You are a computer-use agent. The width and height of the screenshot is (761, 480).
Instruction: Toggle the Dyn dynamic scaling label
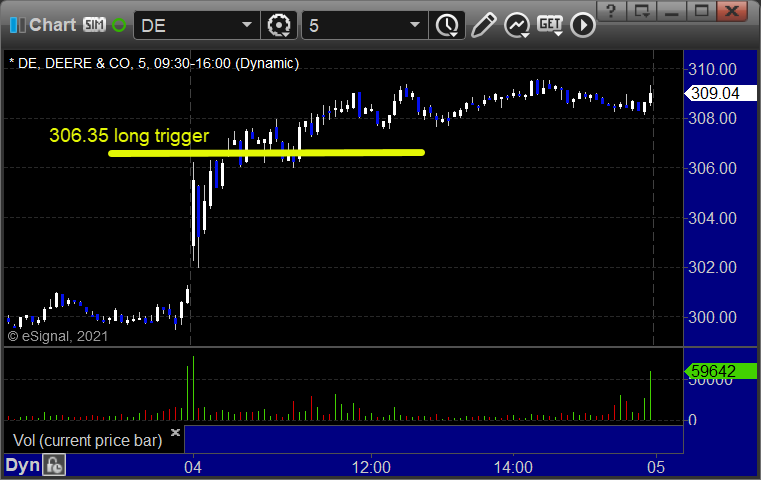click(22, 465)
